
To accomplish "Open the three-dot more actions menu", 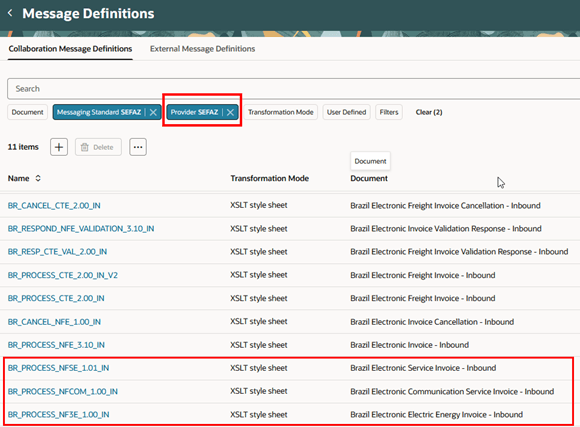I will coord(138,147).
